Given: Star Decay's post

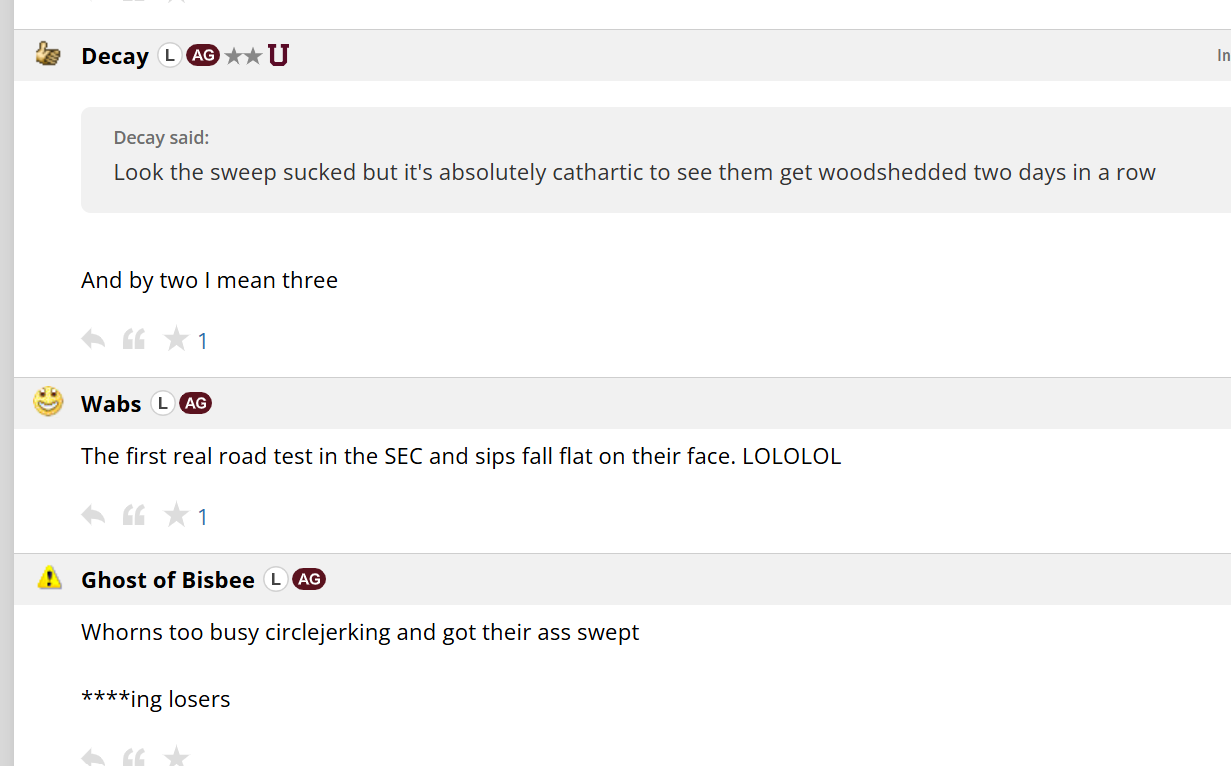Looking at the screenshot, I should 177,339.
